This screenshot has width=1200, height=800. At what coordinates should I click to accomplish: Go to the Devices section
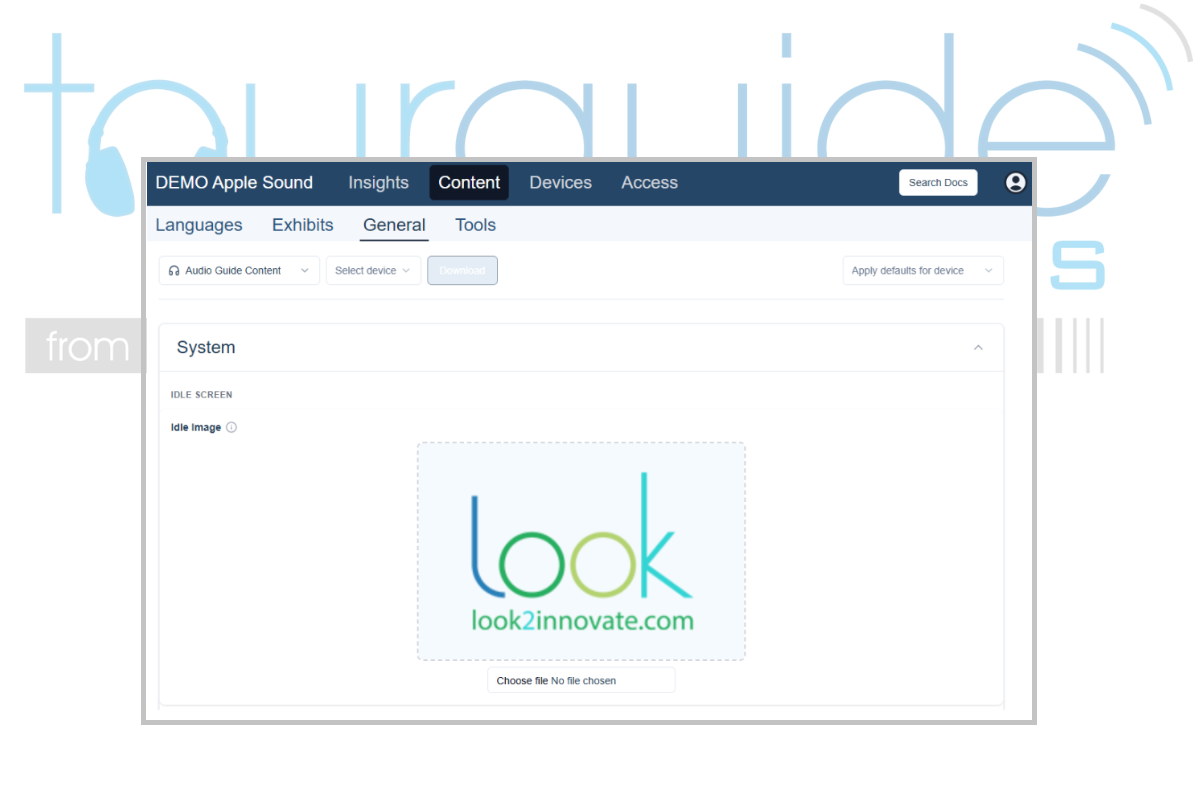[560, 183]
